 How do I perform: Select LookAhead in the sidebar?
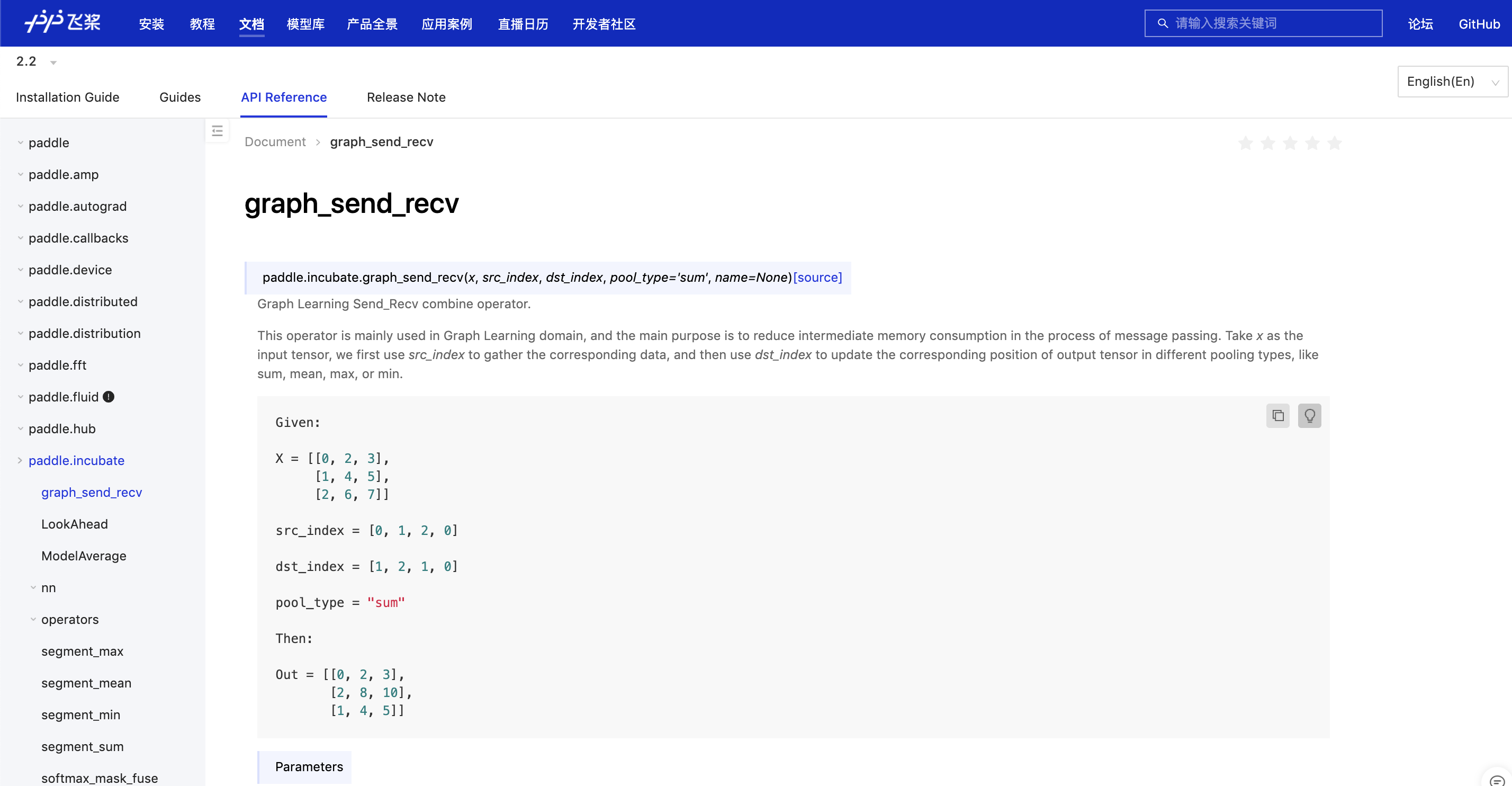coord(75,524)
